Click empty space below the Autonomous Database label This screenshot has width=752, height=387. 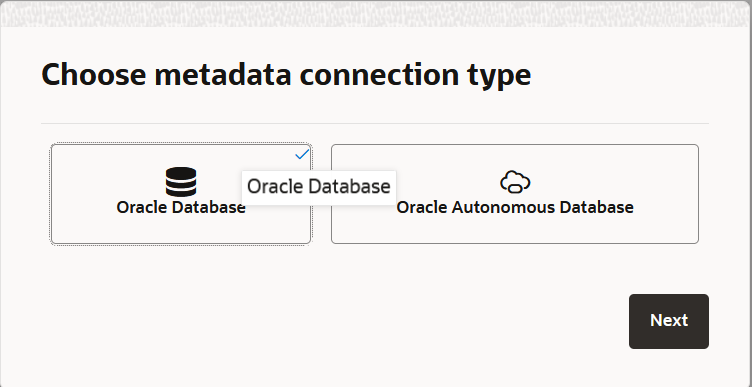click(515, 230)
